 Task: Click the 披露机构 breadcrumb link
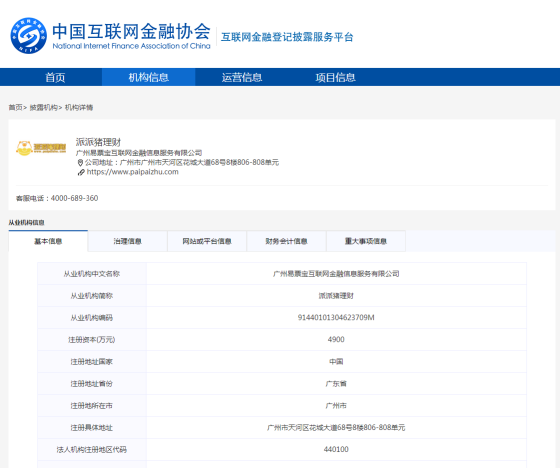pos(43,108)
